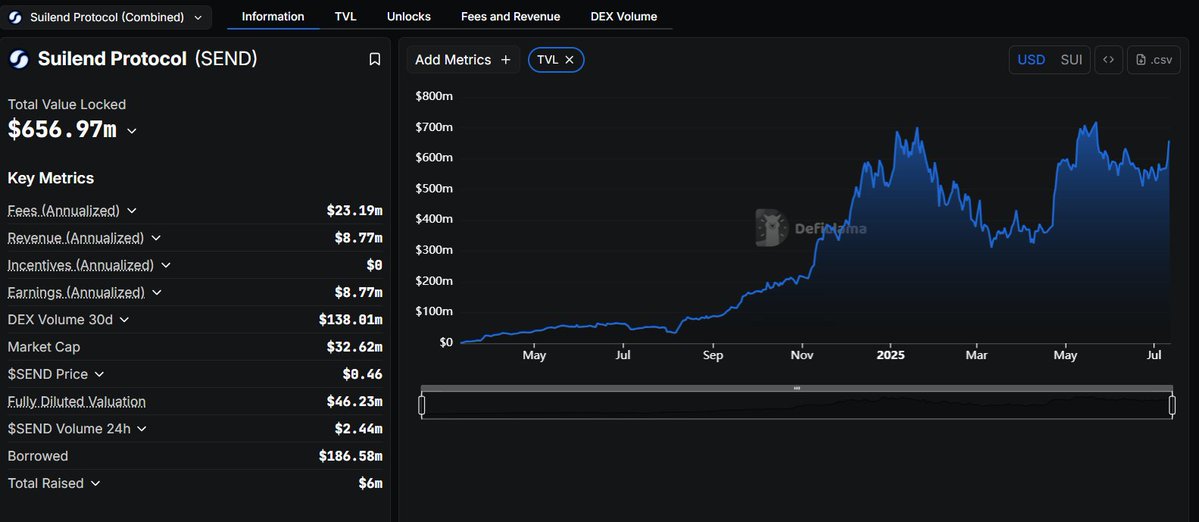Screen dimensions: 1199x522
Task: Click the top grip of the range slider
Action: pos(797,388)
